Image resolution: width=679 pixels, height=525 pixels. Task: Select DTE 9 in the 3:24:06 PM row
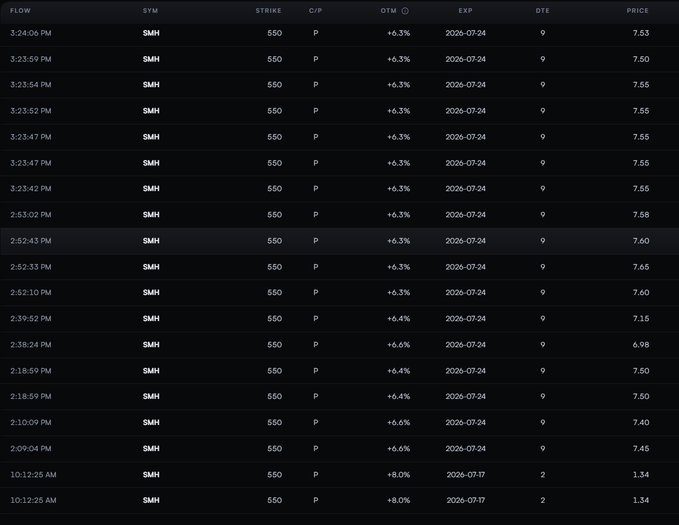point(543,33)
